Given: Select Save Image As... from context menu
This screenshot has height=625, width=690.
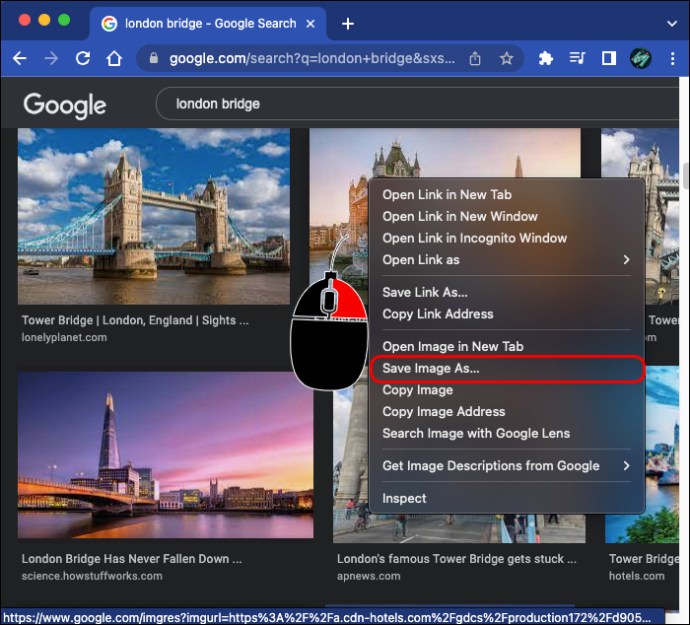Looking at the screenshot, I should point(506,368).
